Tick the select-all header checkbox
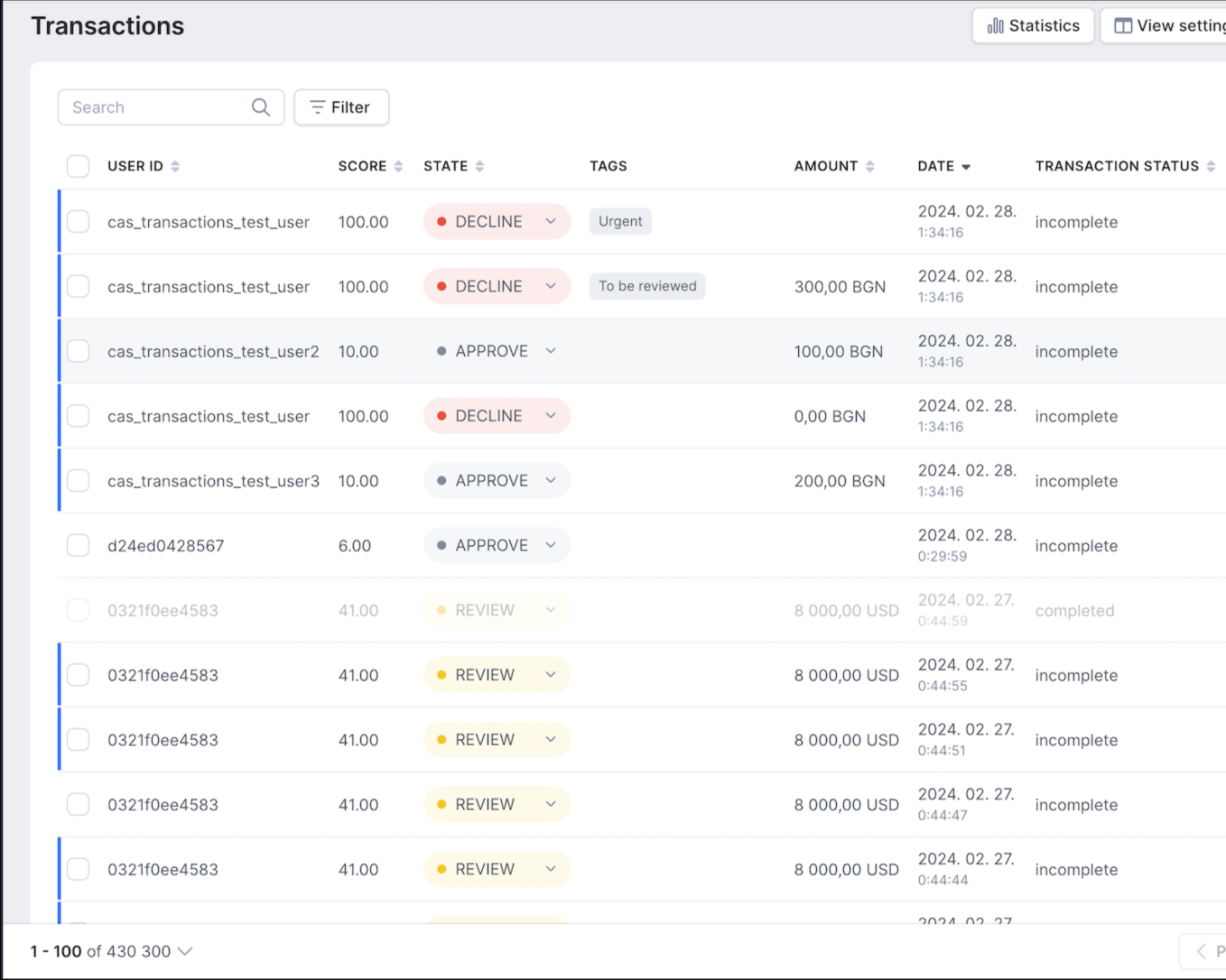Viewport: 1226px width, 980px height. tap(78, 166)
